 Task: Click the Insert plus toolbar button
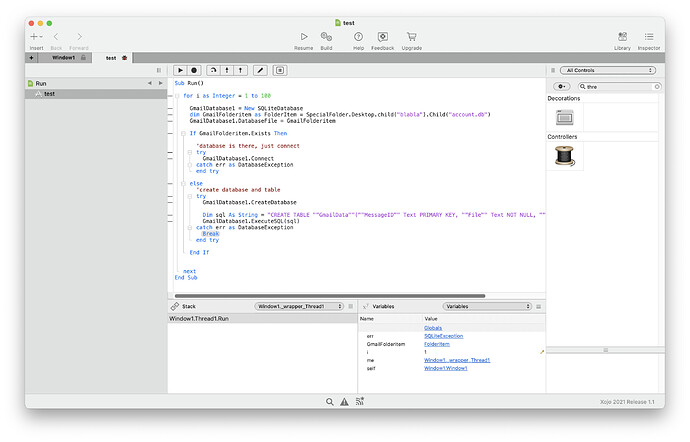tap(36, 37)
